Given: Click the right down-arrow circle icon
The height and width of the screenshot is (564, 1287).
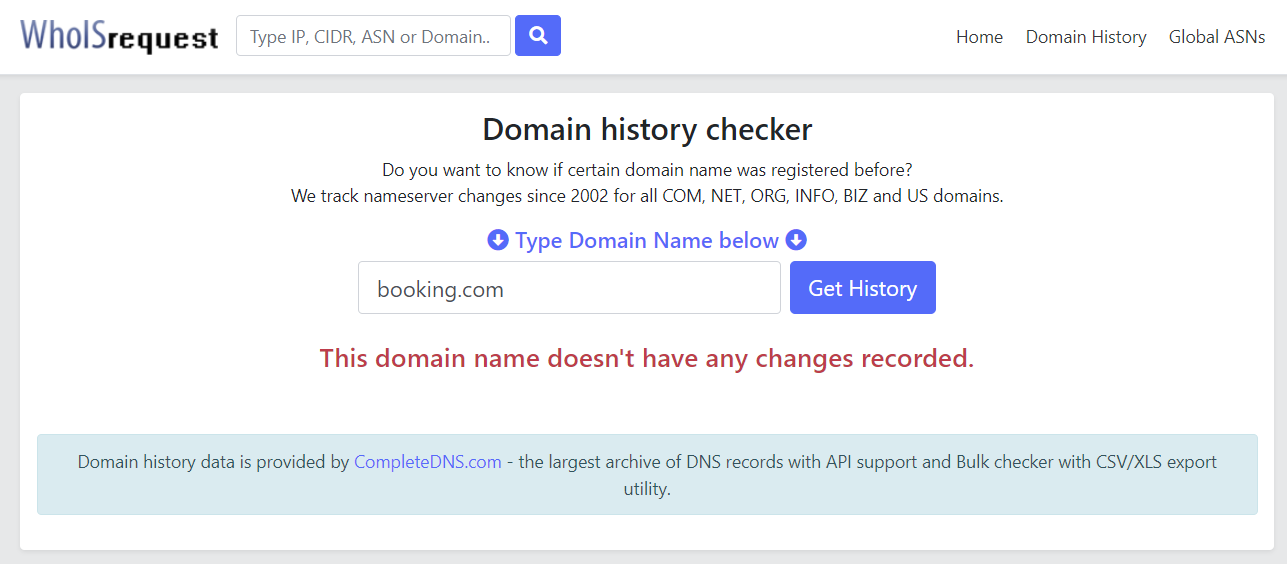Looking at the screenshot, I should point(796,241).
